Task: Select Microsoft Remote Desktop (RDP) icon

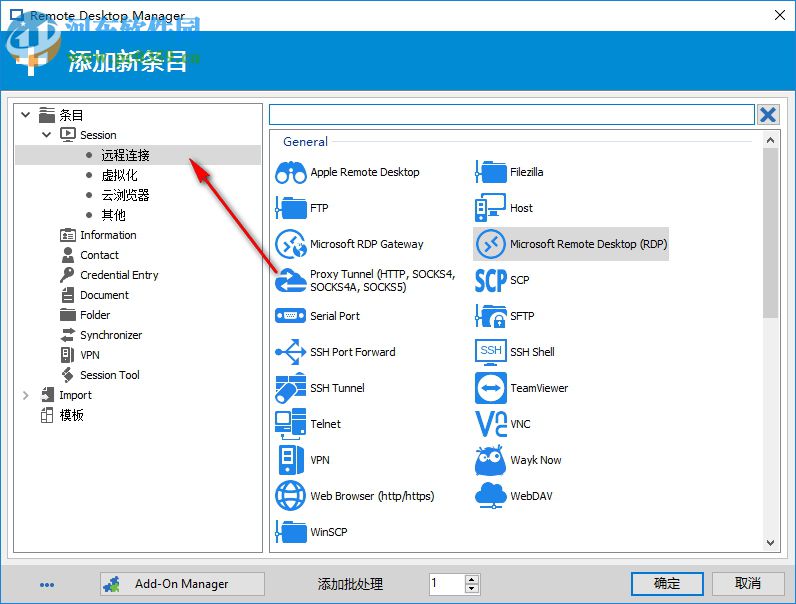Action: coord(490,244)
